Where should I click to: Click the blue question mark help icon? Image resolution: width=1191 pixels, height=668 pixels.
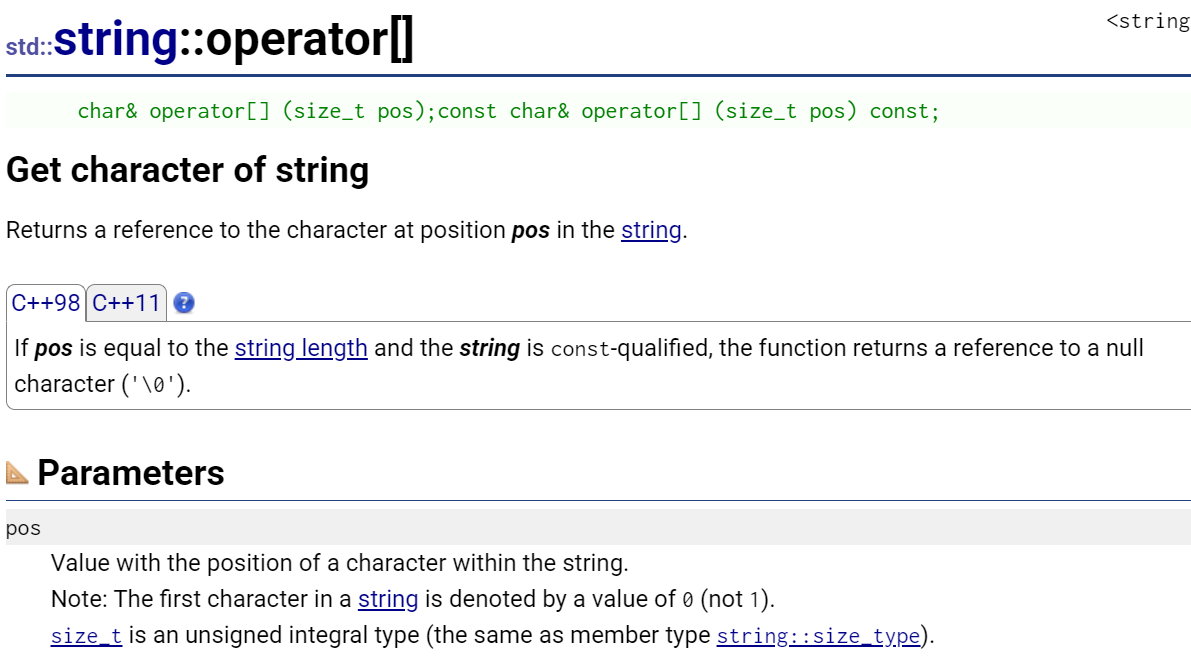(184, 302)
